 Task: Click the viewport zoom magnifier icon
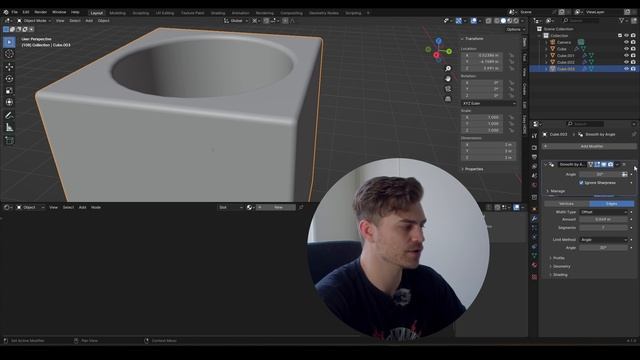448,69
